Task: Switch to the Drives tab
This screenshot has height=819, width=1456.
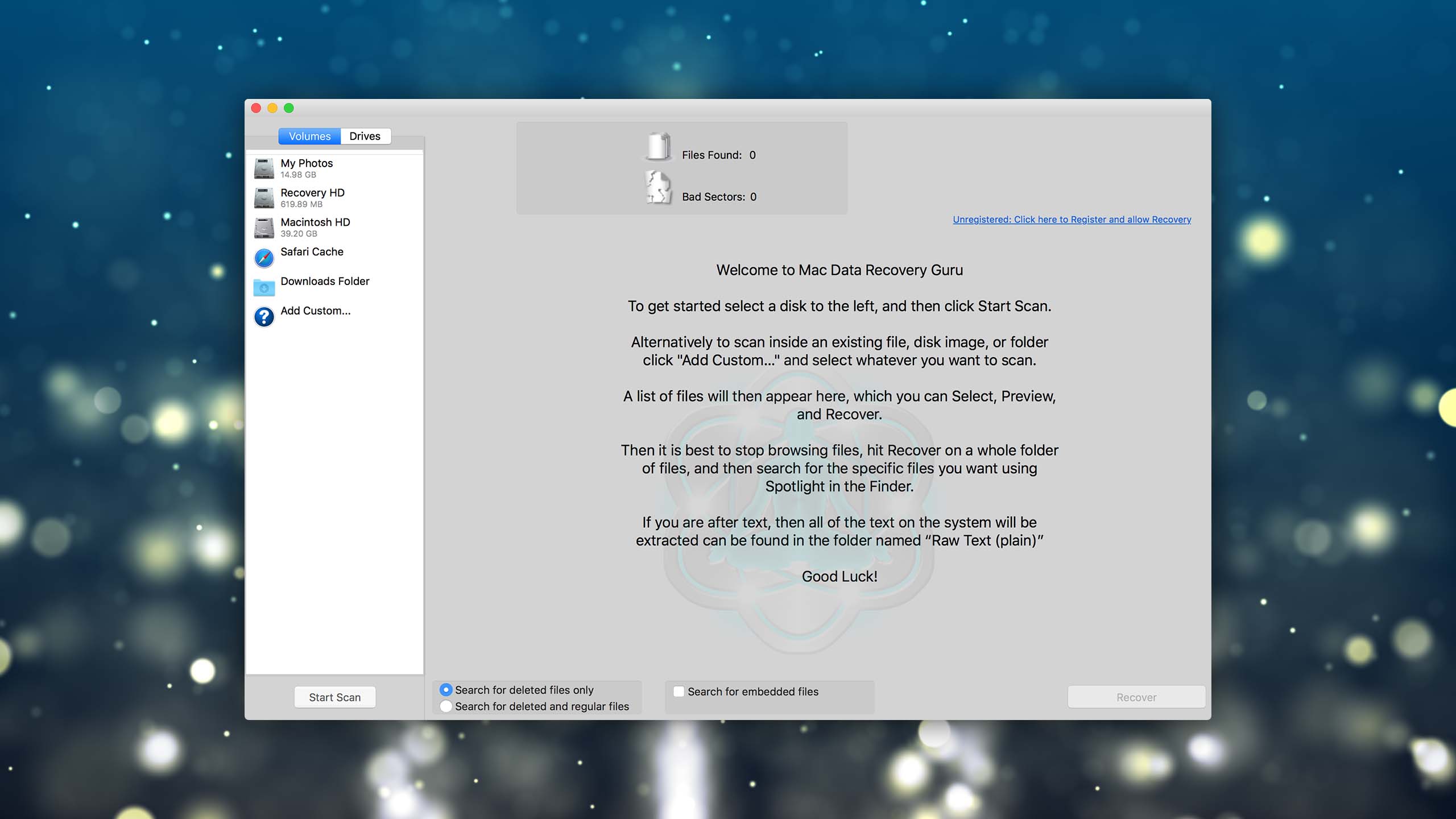Action: click(365, 136)
